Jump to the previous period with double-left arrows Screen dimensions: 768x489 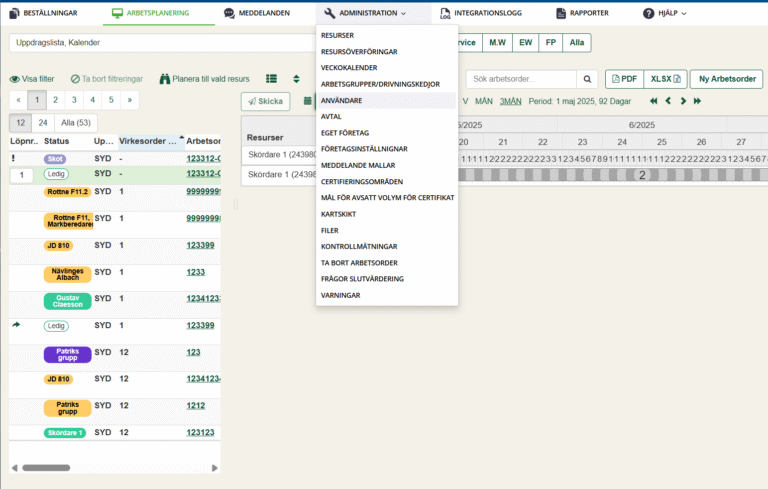click(x=654, y=101)
